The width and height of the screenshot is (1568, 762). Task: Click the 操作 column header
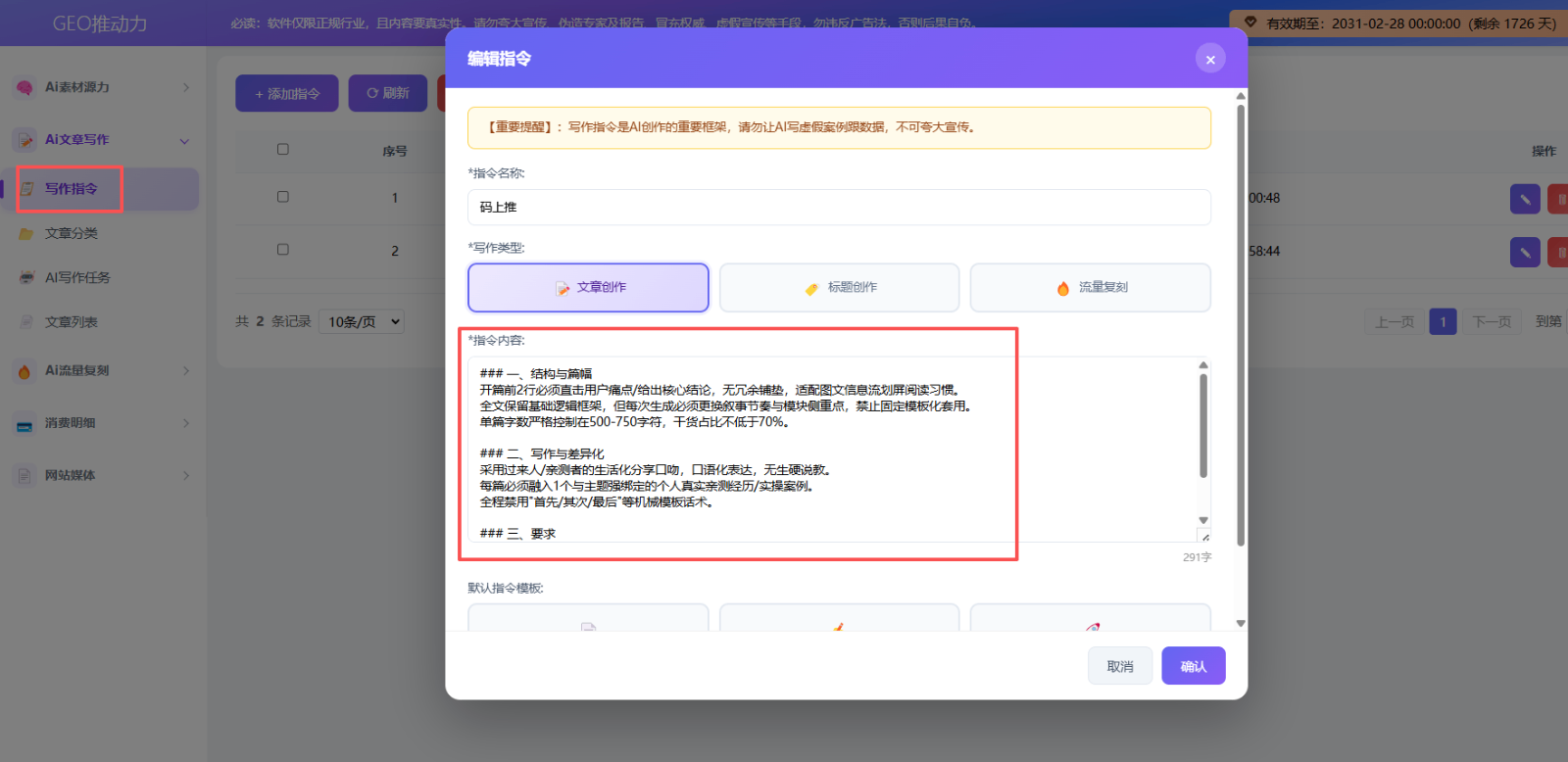pos(1544,151)
